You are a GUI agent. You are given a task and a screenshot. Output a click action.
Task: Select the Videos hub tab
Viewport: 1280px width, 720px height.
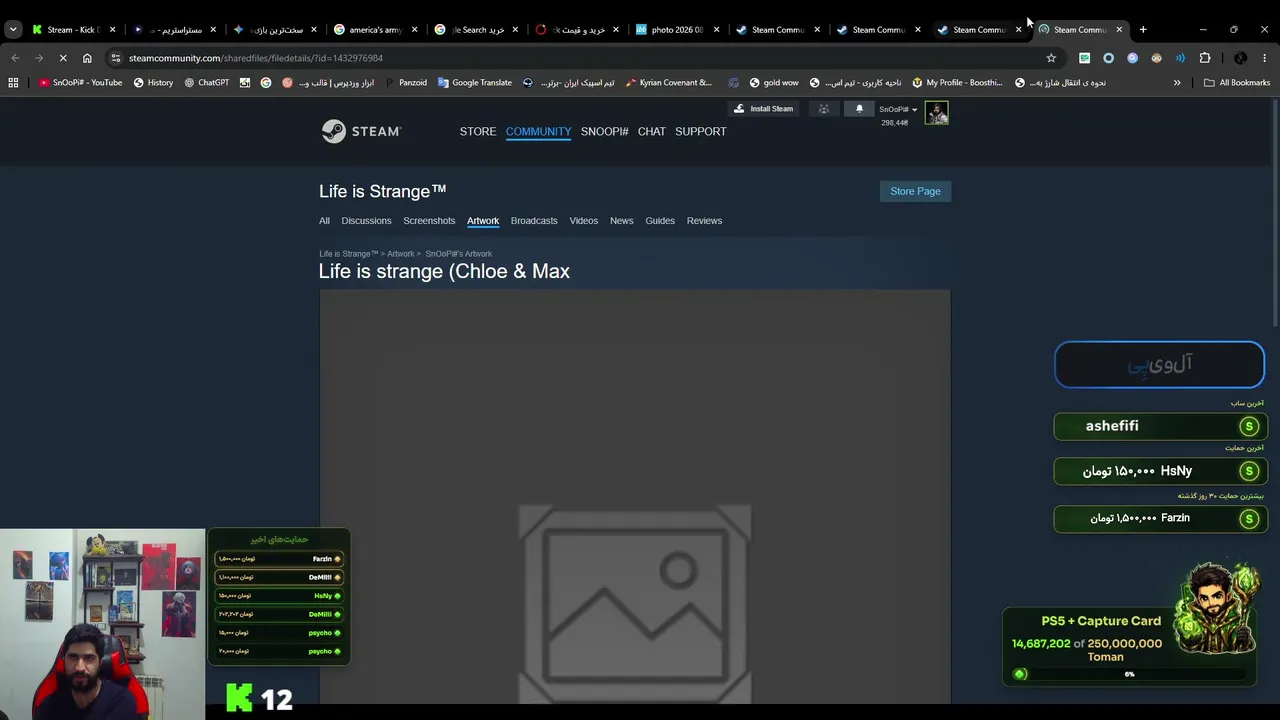[584, 221]
